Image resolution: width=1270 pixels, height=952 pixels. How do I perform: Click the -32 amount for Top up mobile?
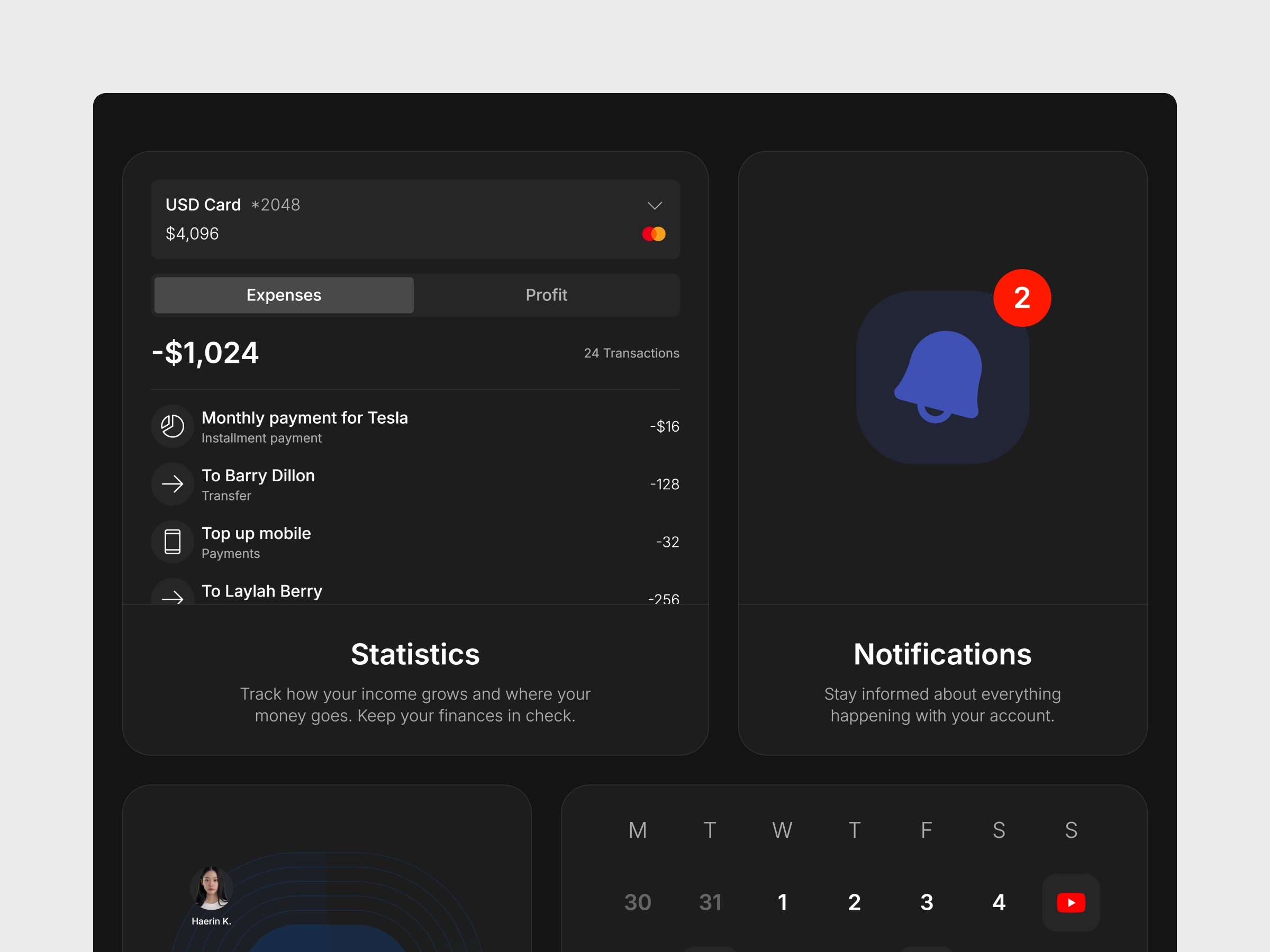pos(668,542)
